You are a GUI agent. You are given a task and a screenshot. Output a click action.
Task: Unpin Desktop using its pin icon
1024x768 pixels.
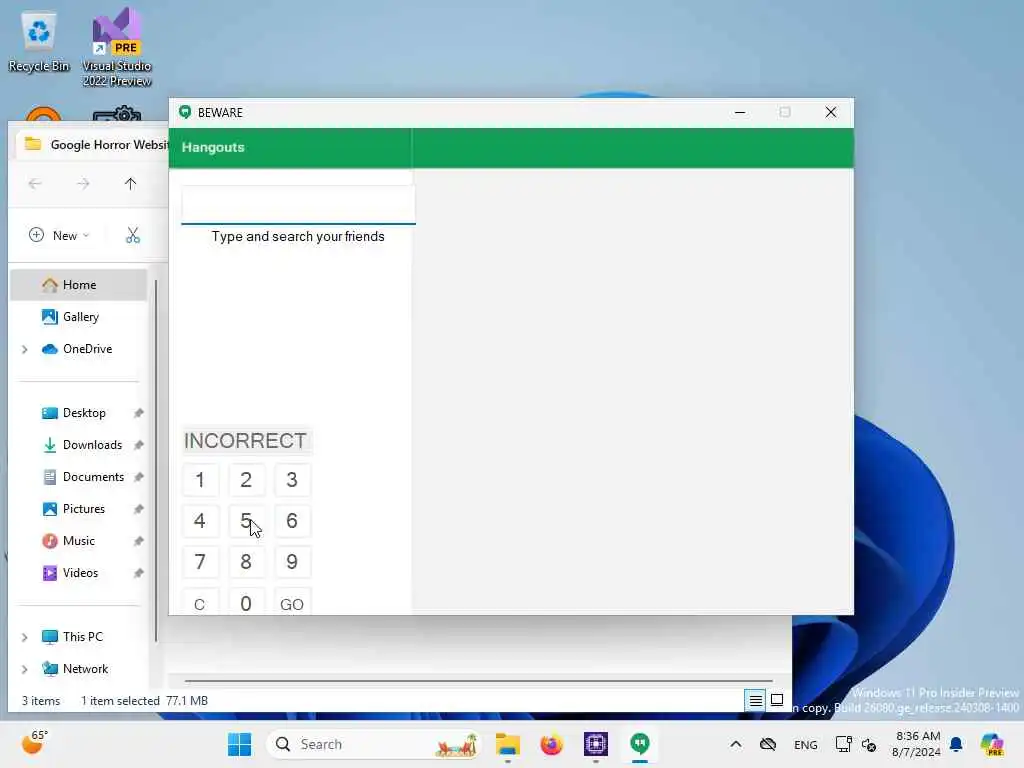coord(138,413)
